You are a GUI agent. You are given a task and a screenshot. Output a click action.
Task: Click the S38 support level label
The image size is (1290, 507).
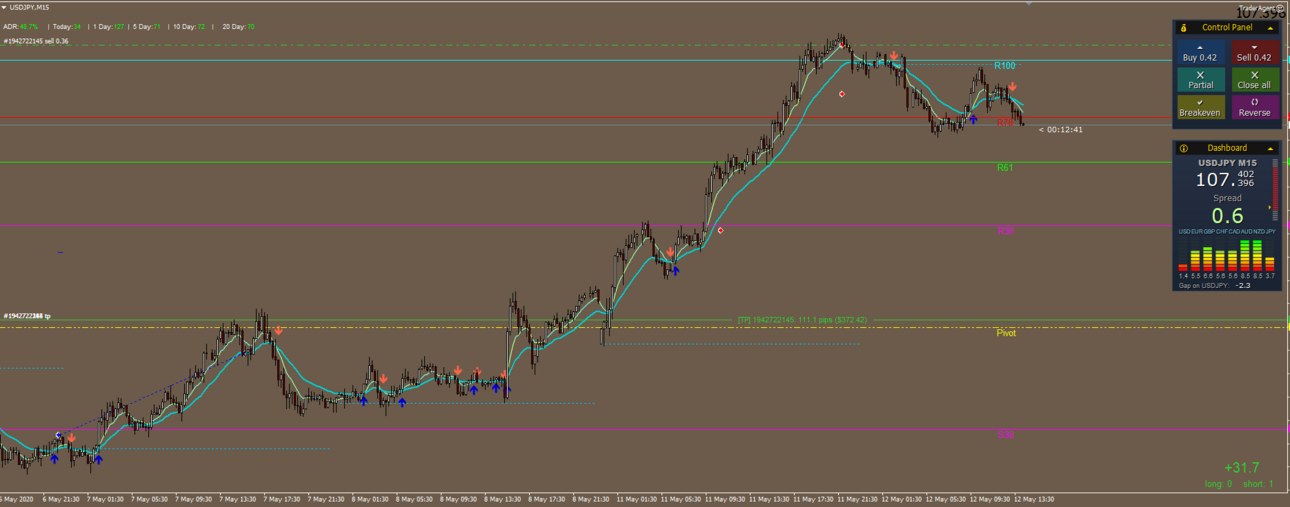pos(1005,435)
